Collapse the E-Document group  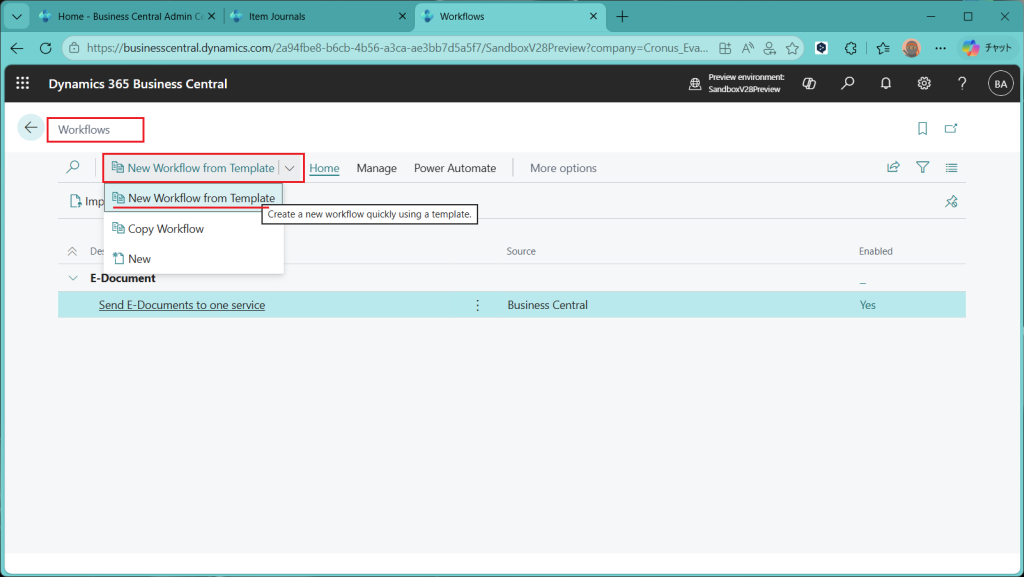click(73, 278)
